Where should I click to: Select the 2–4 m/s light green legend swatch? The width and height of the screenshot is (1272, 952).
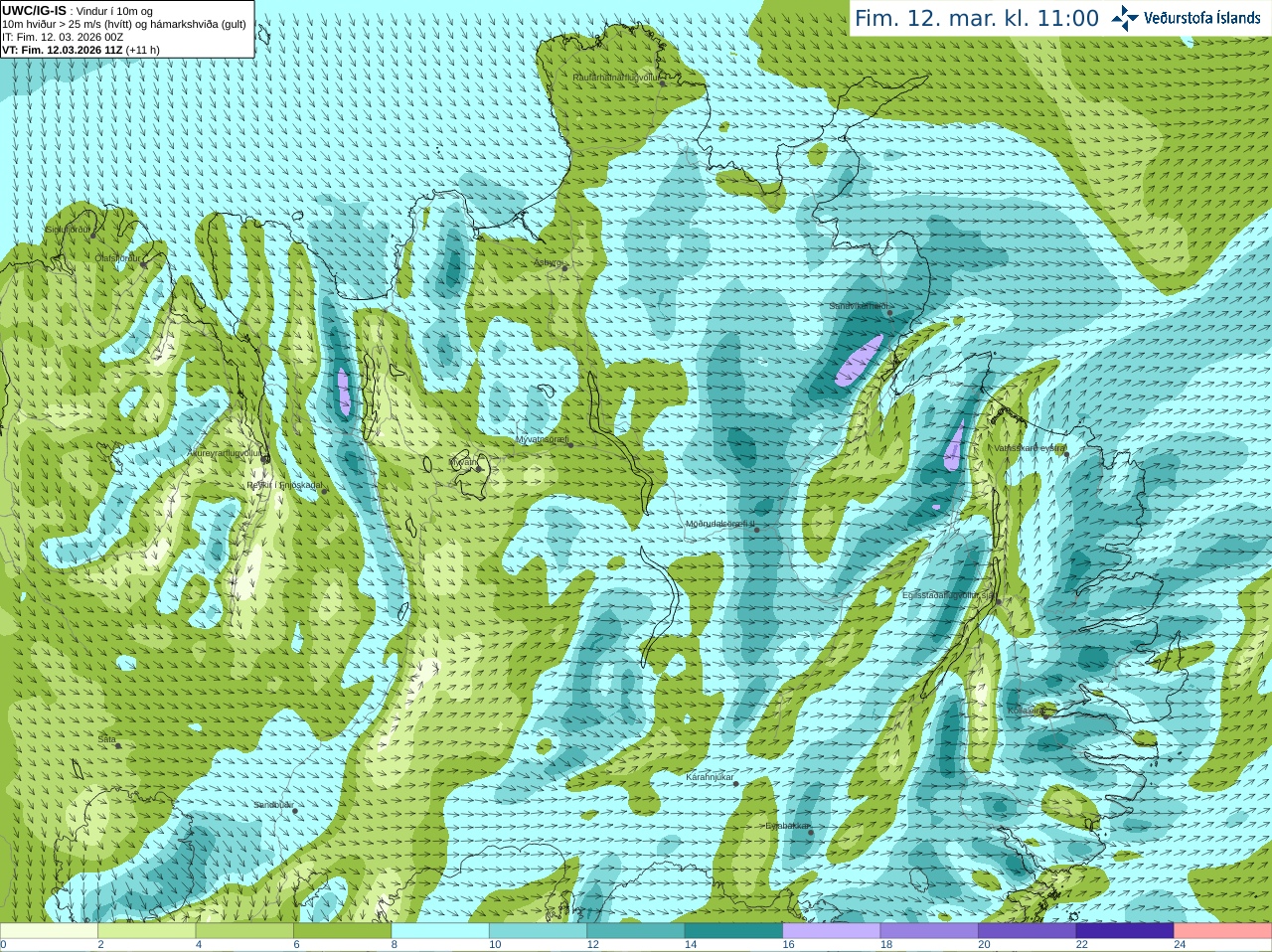[x=146, y=931]
